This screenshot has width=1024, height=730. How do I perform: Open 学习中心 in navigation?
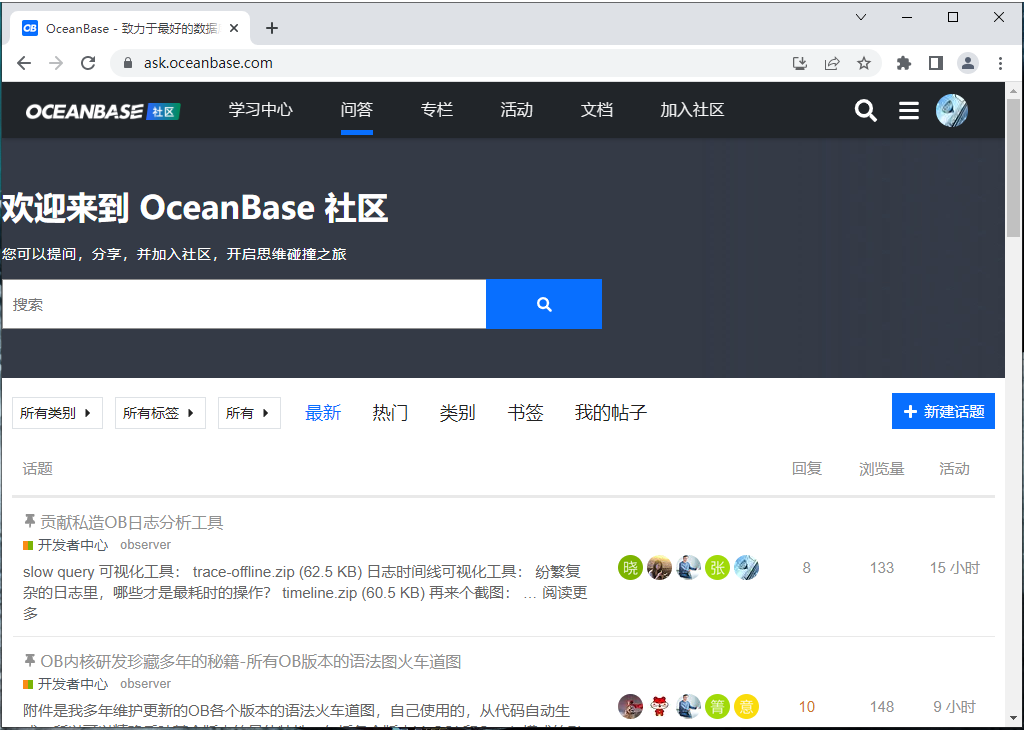261,110
